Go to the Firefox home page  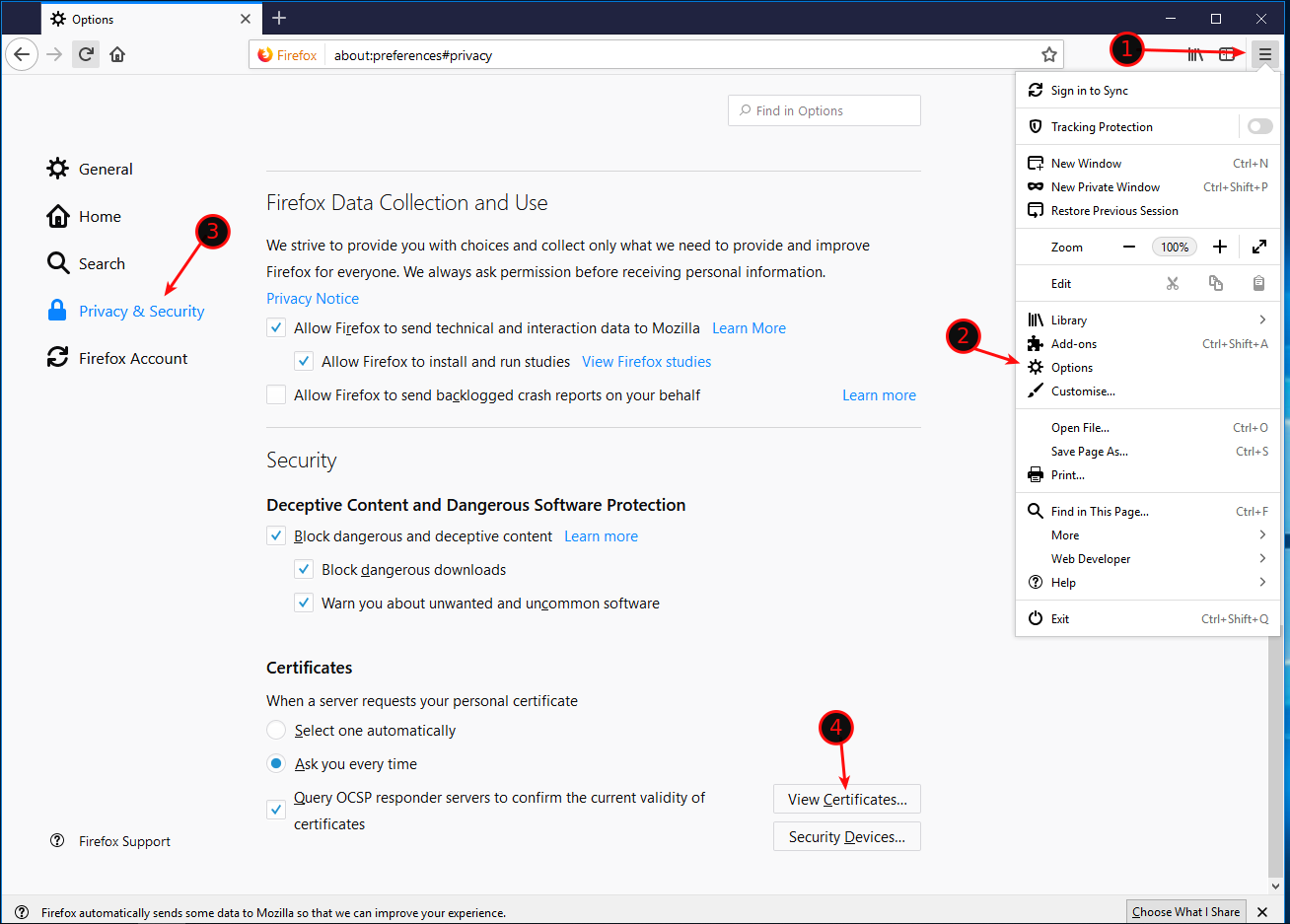point(117,54)
